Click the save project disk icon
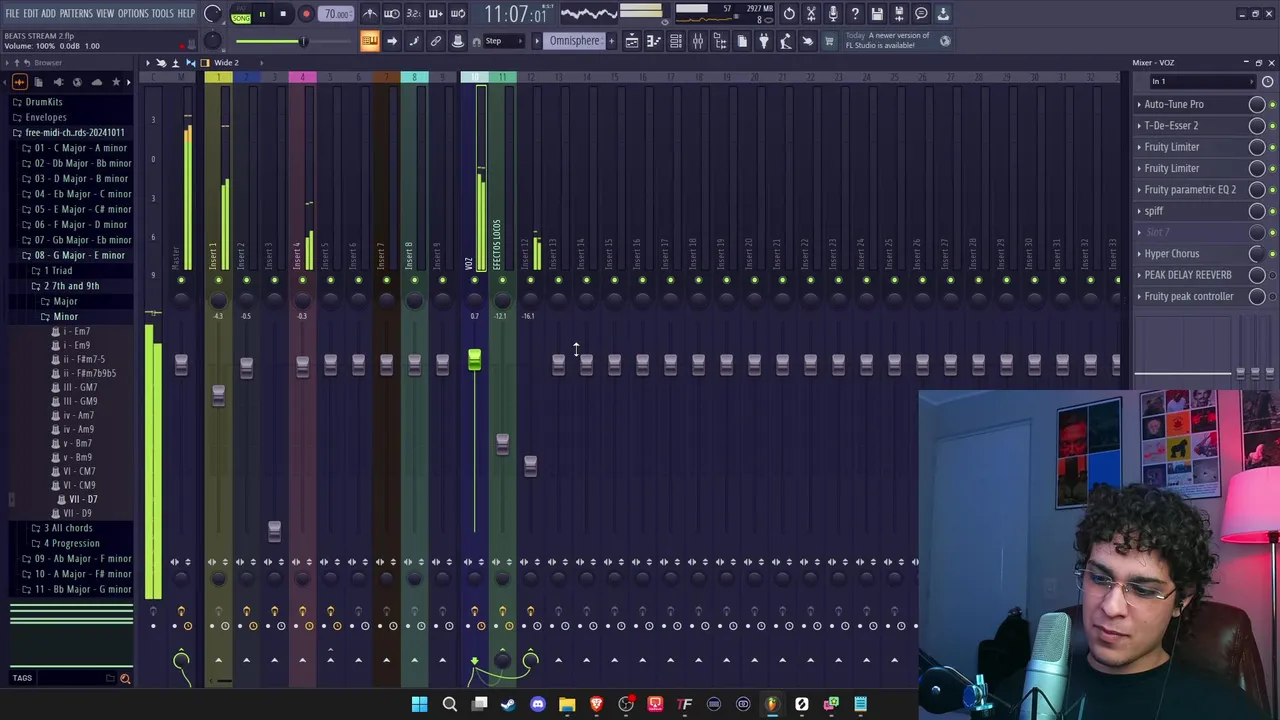 click(x=877, y=14)
